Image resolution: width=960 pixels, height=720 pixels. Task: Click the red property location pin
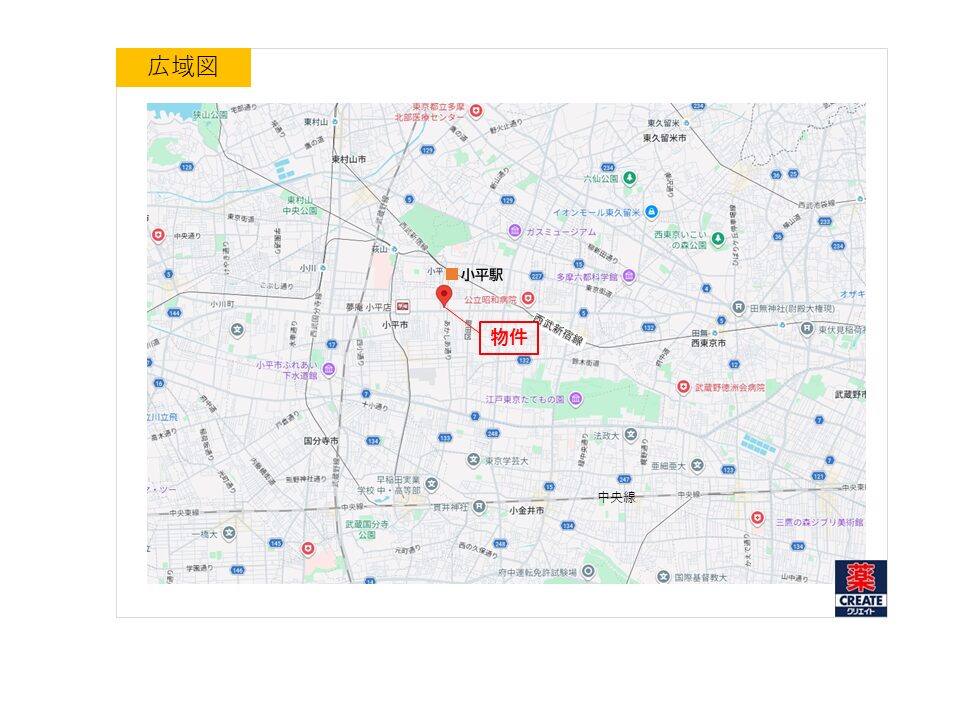click(x=444, y=294)
